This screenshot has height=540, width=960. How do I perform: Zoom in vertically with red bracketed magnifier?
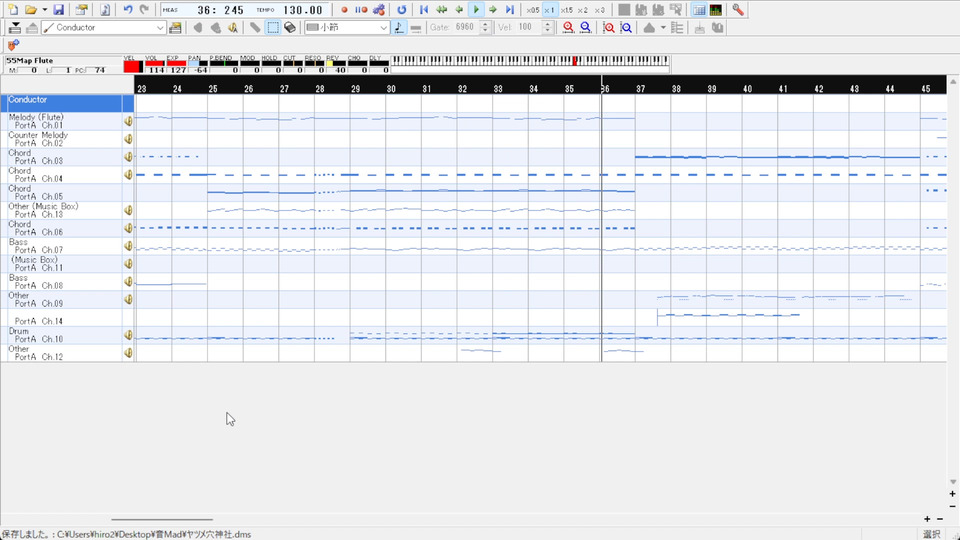[609, 28]
